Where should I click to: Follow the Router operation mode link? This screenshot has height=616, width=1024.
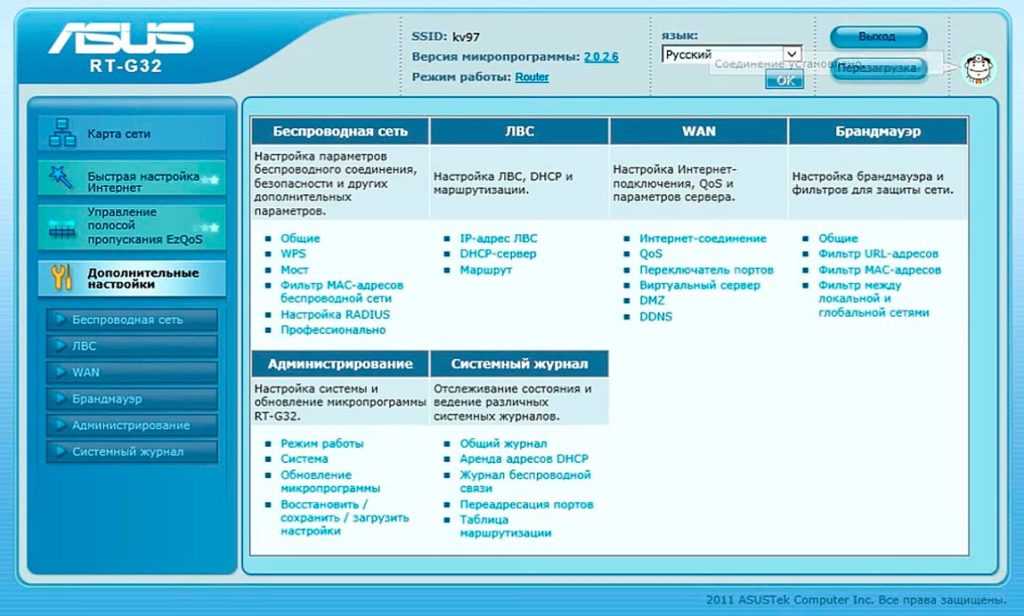pos(532,77)
